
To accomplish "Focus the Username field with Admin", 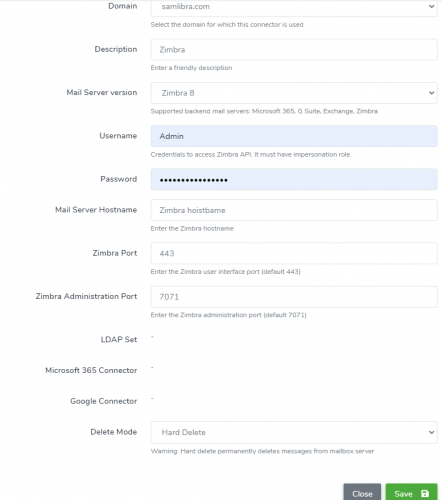I will point(294,136).
